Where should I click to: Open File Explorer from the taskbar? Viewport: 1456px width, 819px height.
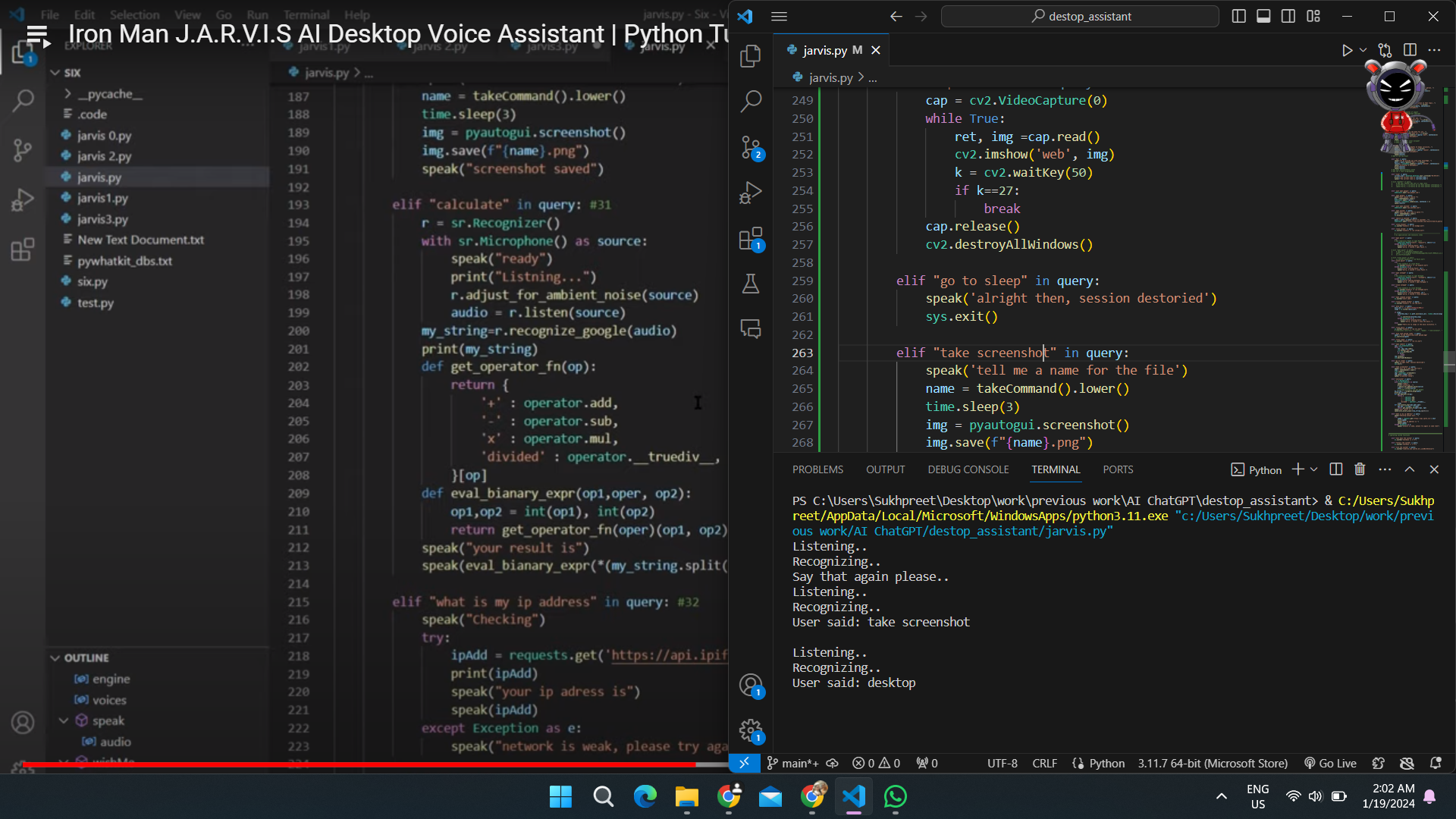(x=686, y=796)
